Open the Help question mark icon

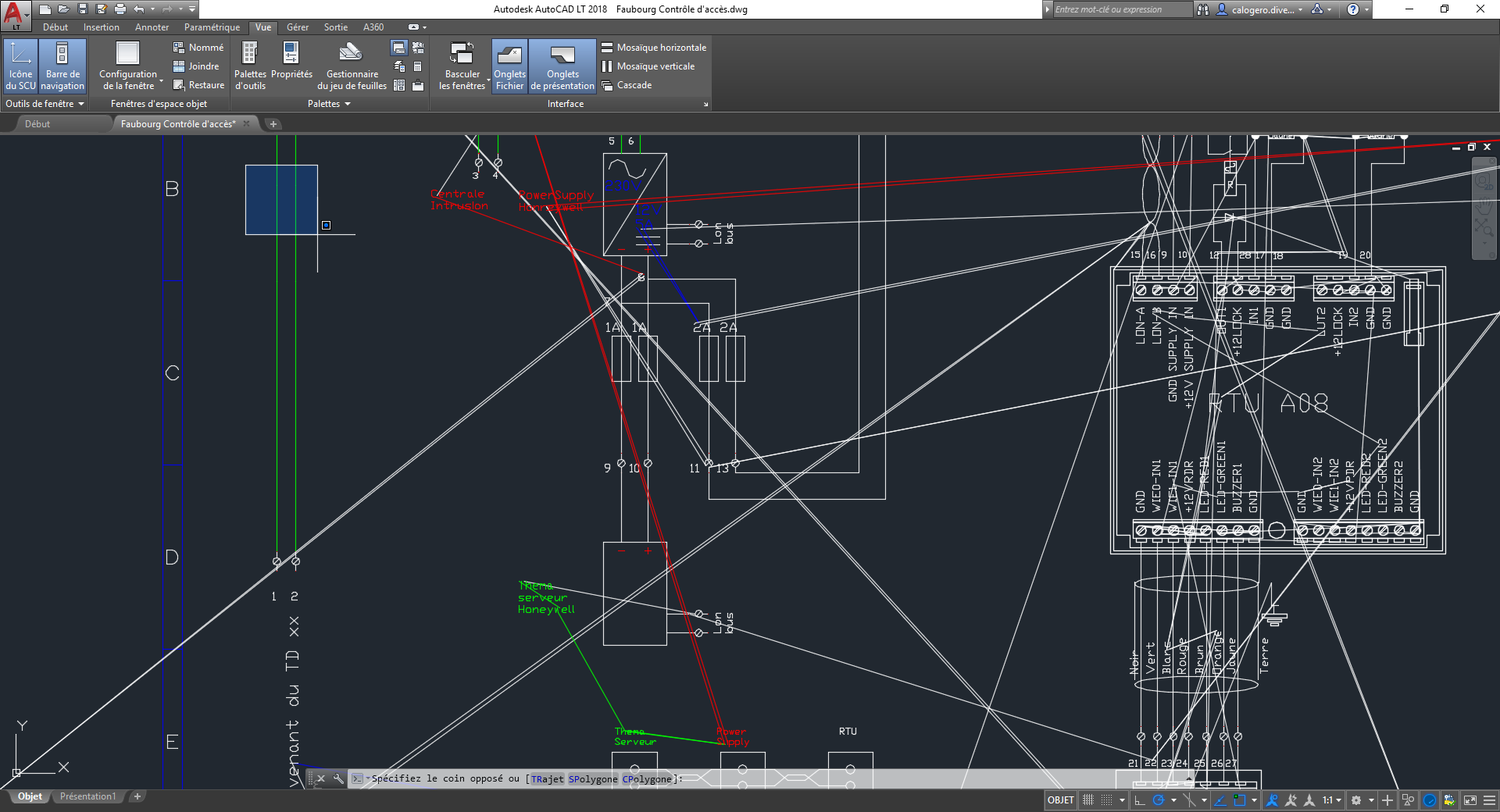(x=1353, y=9)
